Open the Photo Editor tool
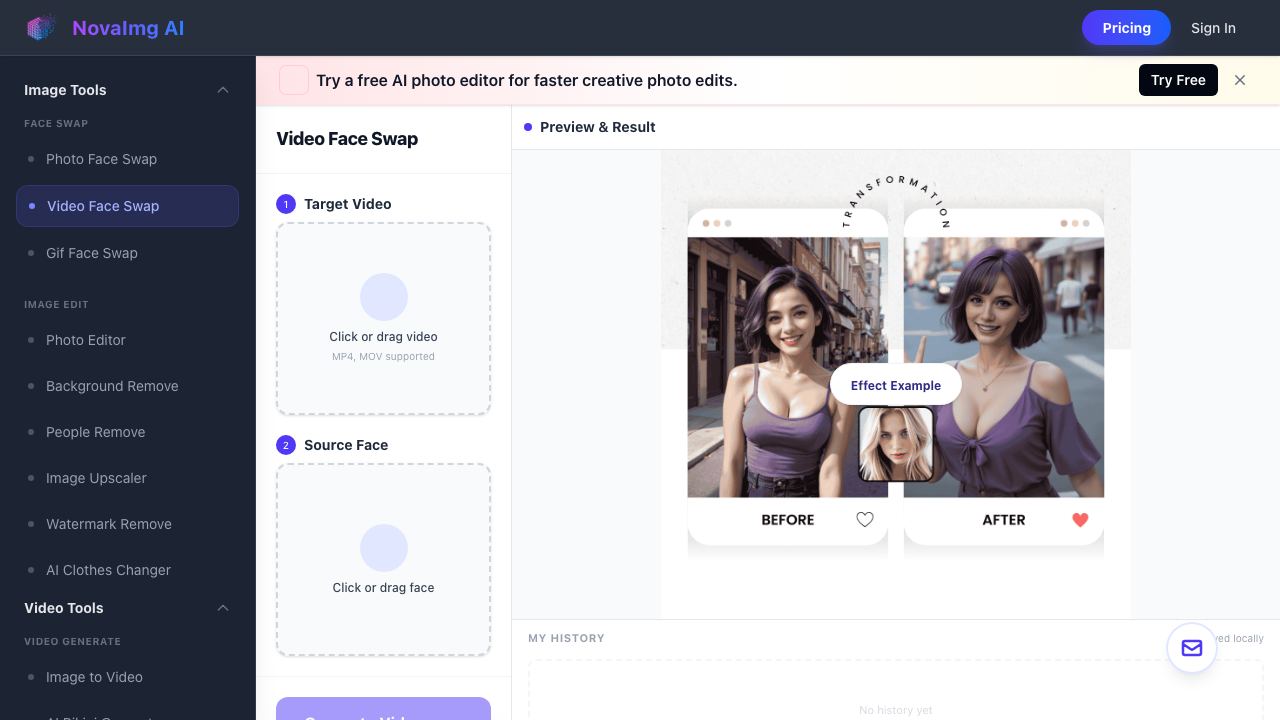 click(x=127, y=340)
